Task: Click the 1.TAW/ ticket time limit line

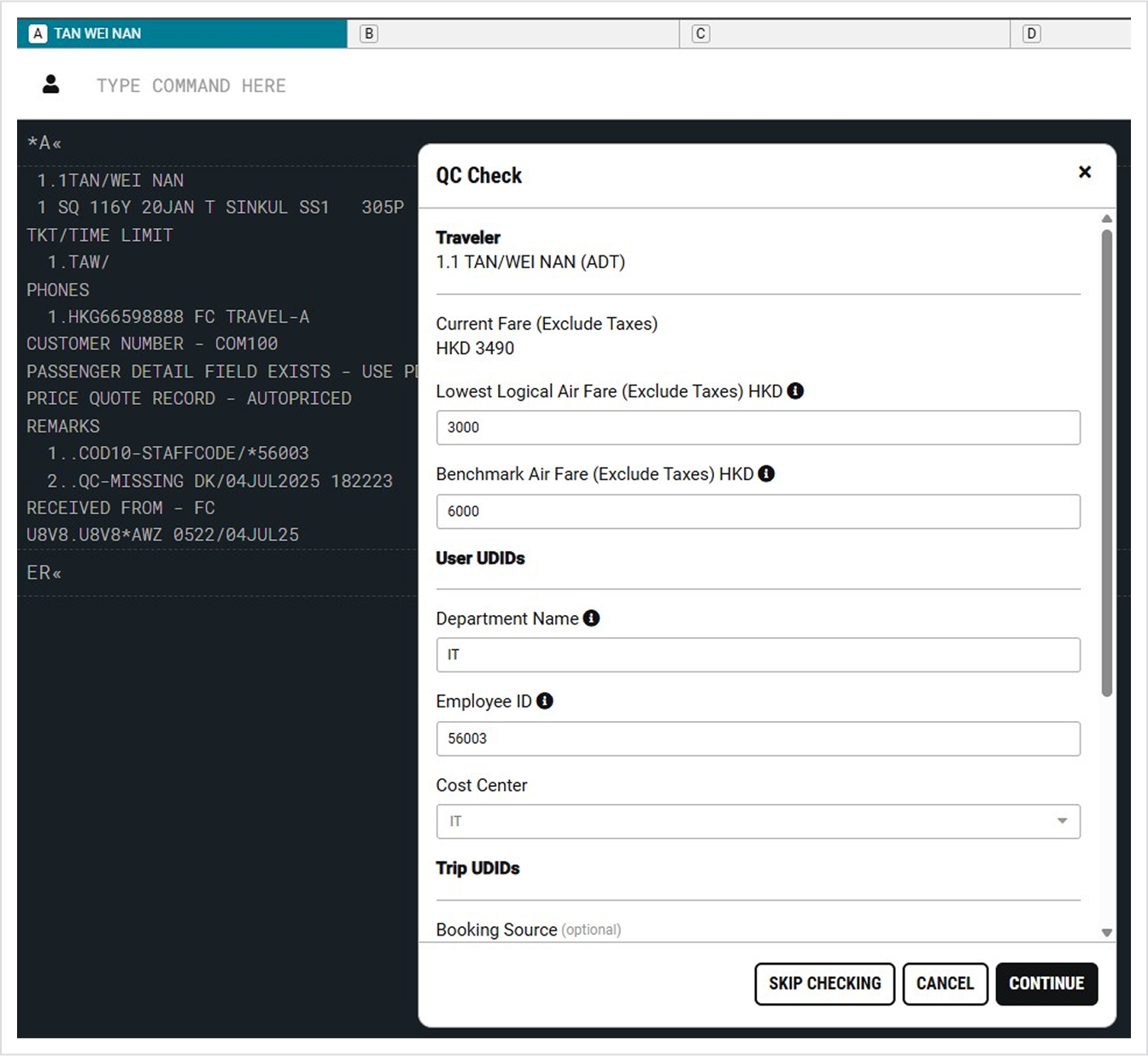Action: tap(79, 261)
